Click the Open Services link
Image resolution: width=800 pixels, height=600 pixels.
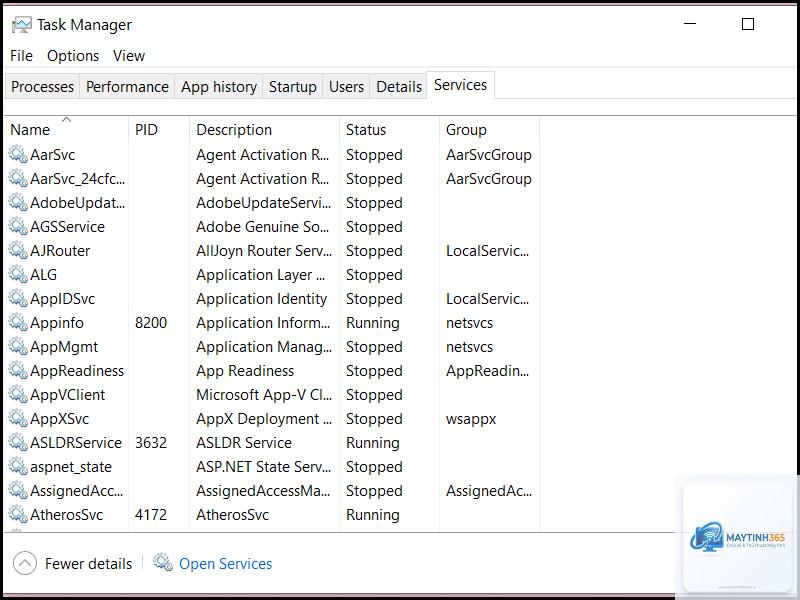pos(226,564)
